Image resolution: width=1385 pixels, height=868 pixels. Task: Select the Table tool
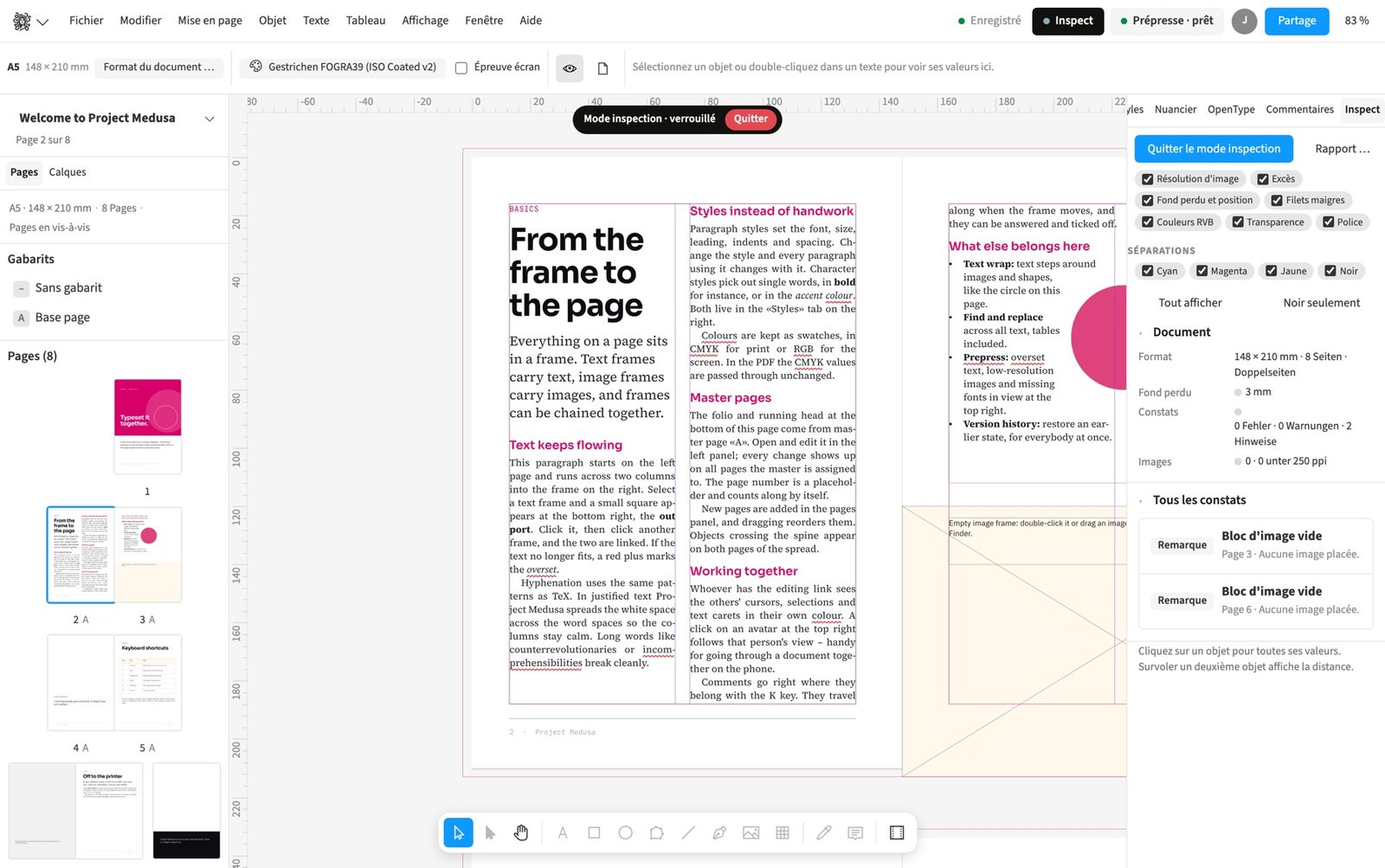coord(783,833)
